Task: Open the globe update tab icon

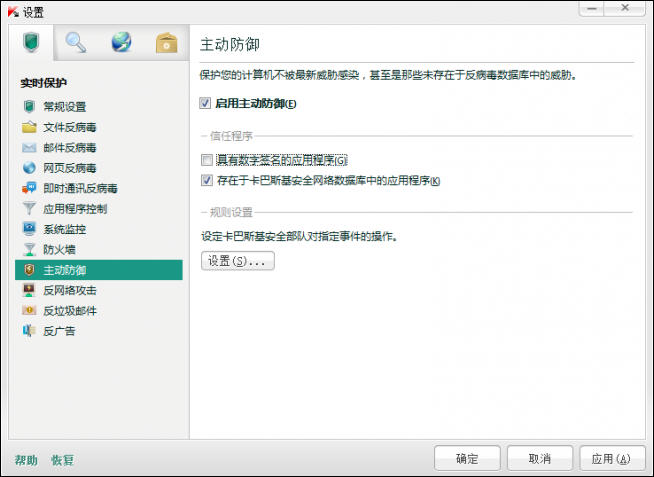Action: tap(121, 42)
